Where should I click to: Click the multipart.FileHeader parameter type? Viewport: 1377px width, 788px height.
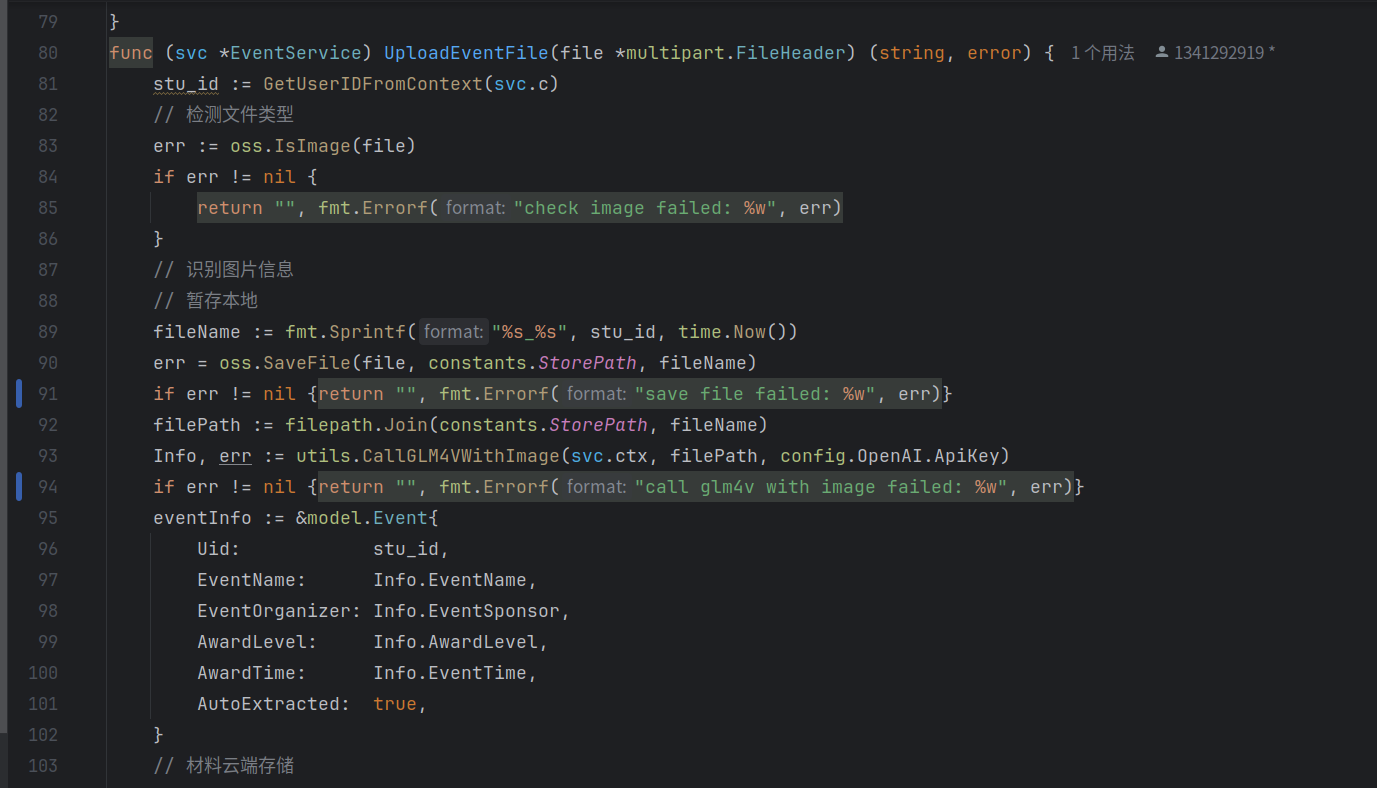pyautogui.click(x=735, y=53)
